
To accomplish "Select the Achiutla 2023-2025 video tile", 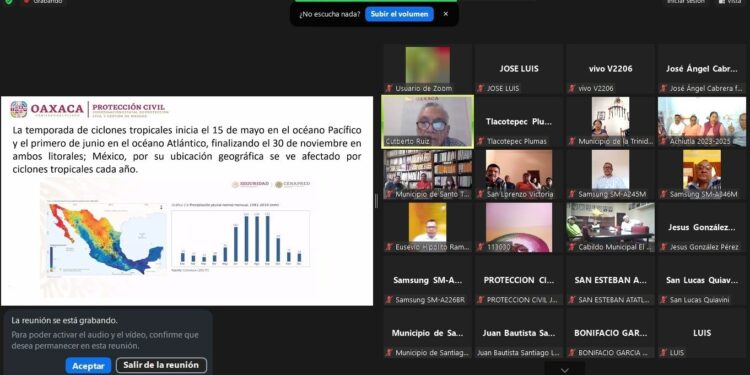I will tap(702, 122).
